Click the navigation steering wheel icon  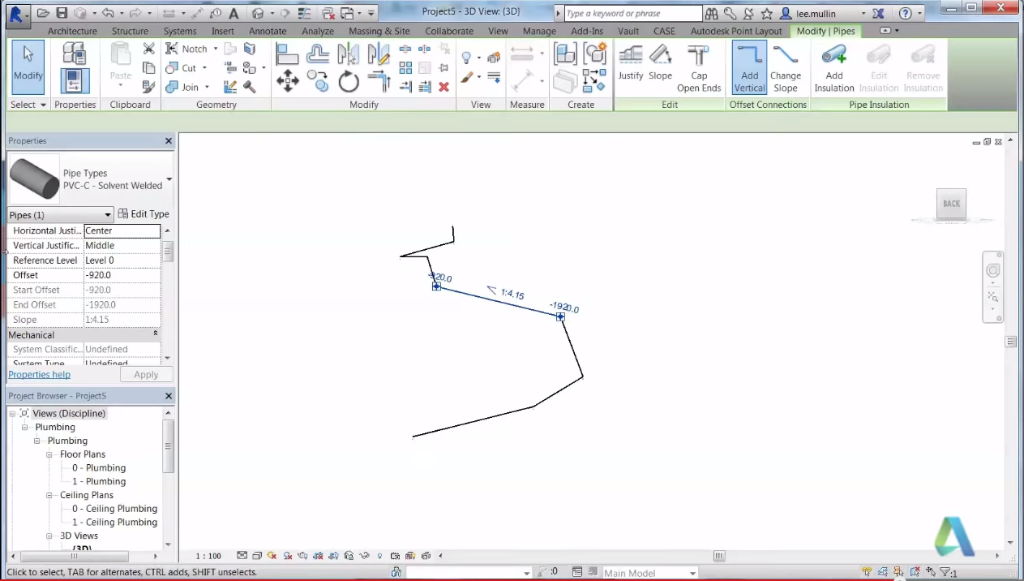[x=993, y=270]
